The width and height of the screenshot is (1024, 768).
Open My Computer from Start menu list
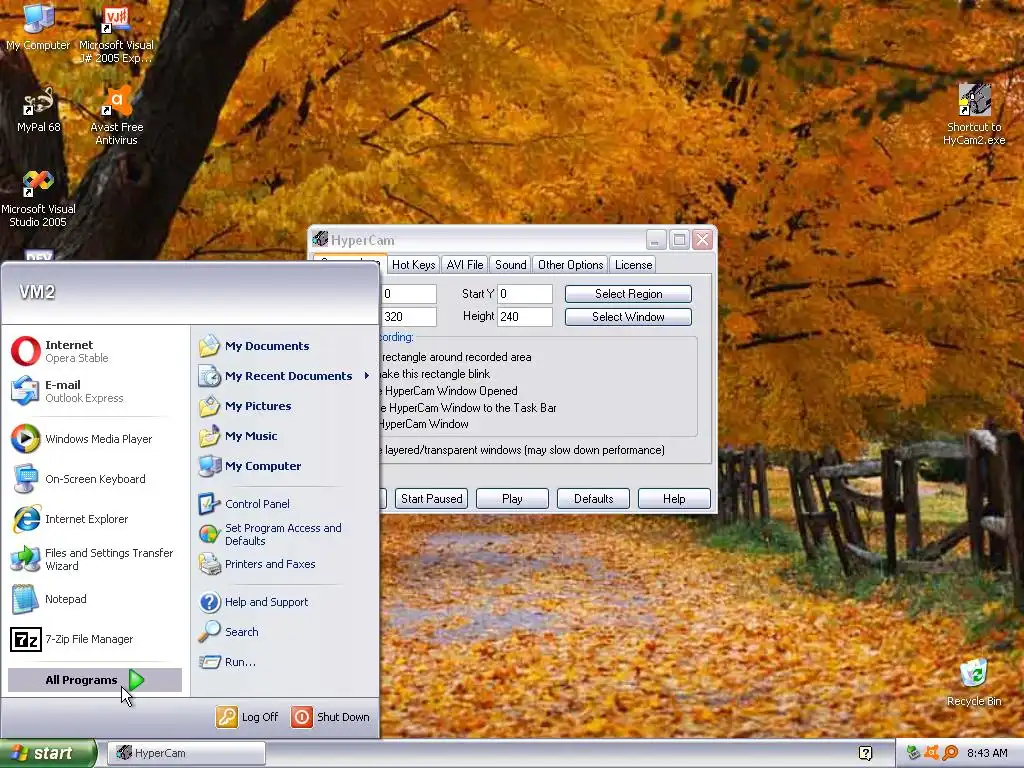pyautogui.click(x=285, y=466)
